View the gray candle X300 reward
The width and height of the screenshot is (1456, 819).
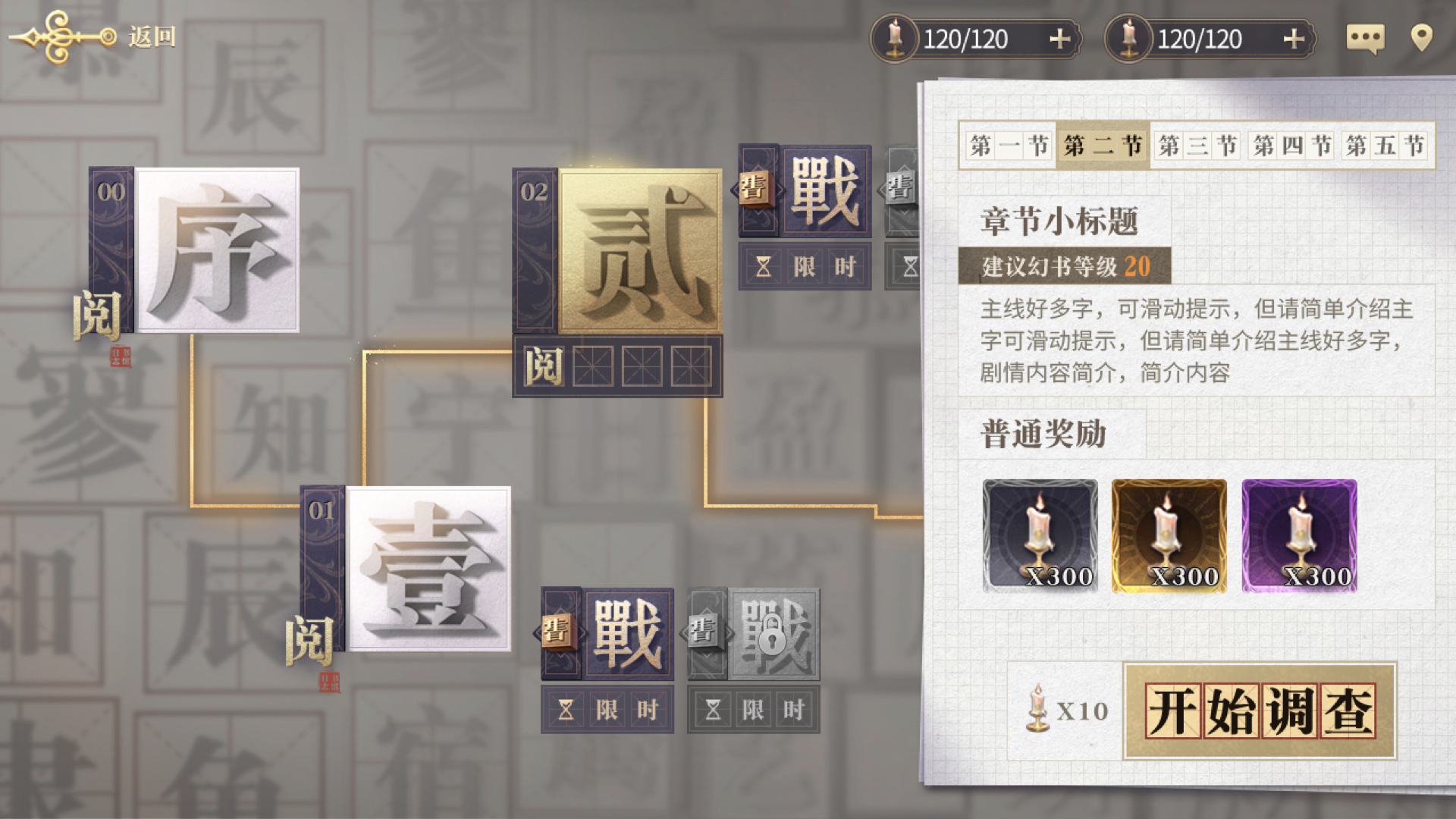(x=1040, y=535)
